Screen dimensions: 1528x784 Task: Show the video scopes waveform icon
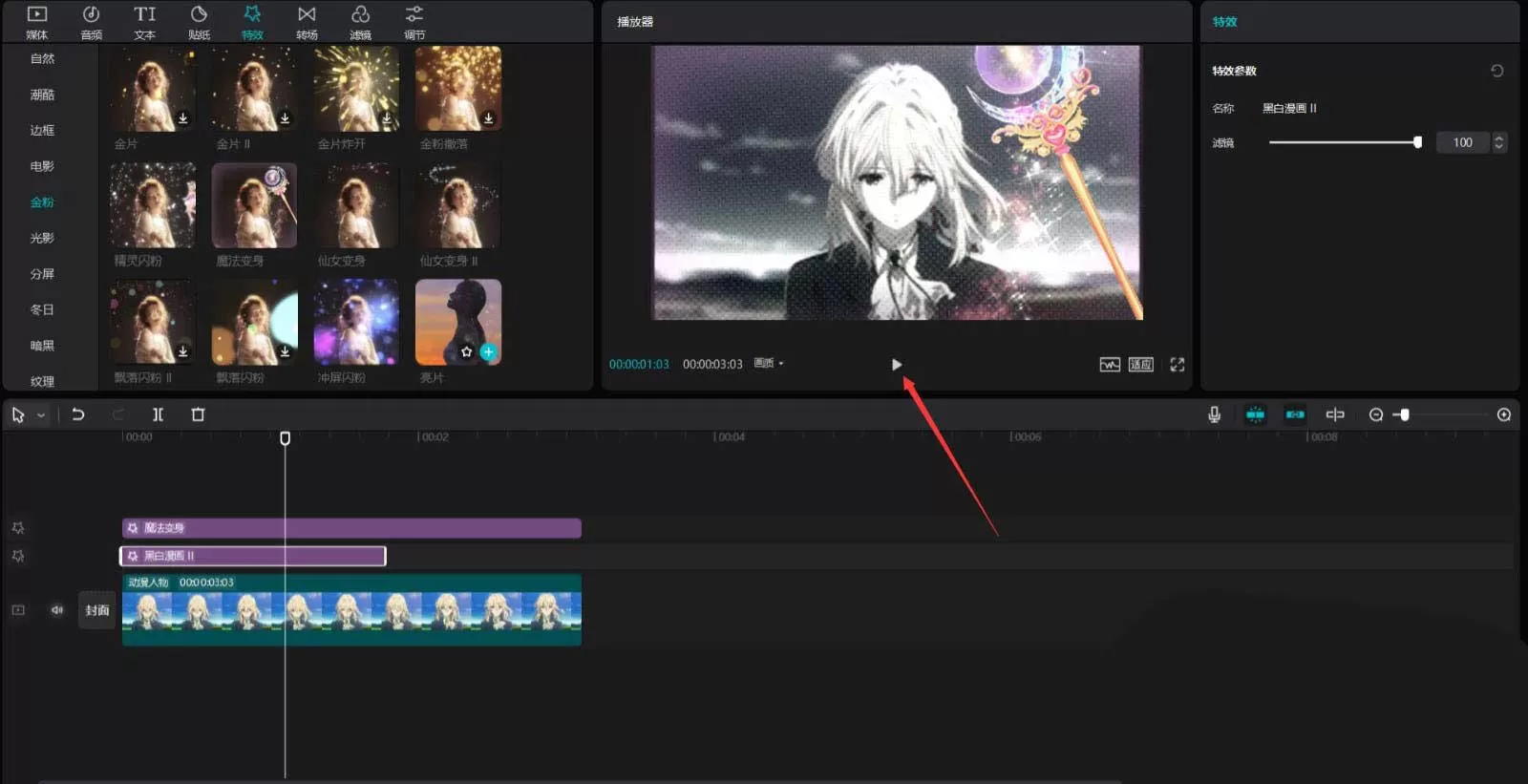[1110, 365]
